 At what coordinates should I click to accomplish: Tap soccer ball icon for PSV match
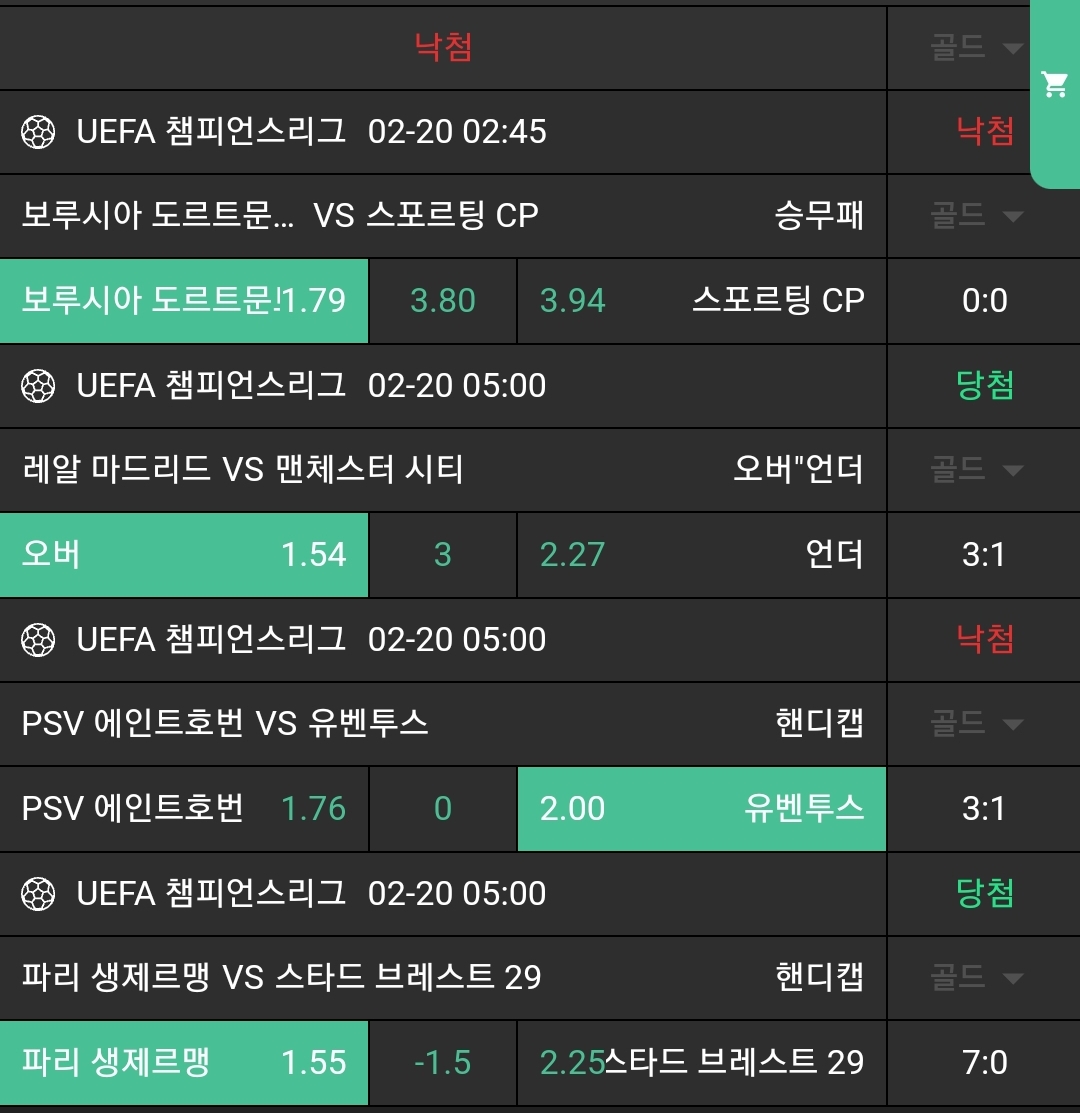(38, 640)
